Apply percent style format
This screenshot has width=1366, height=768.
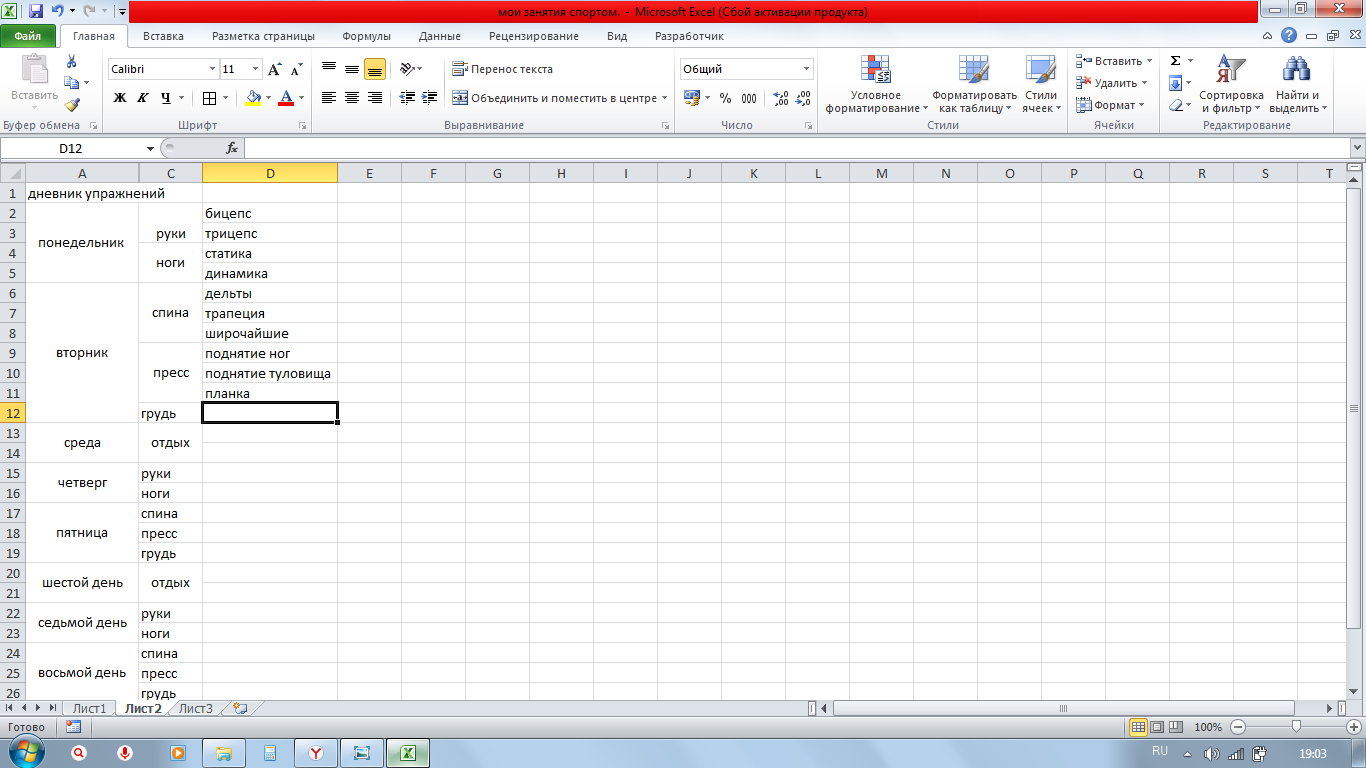point(725,98)
